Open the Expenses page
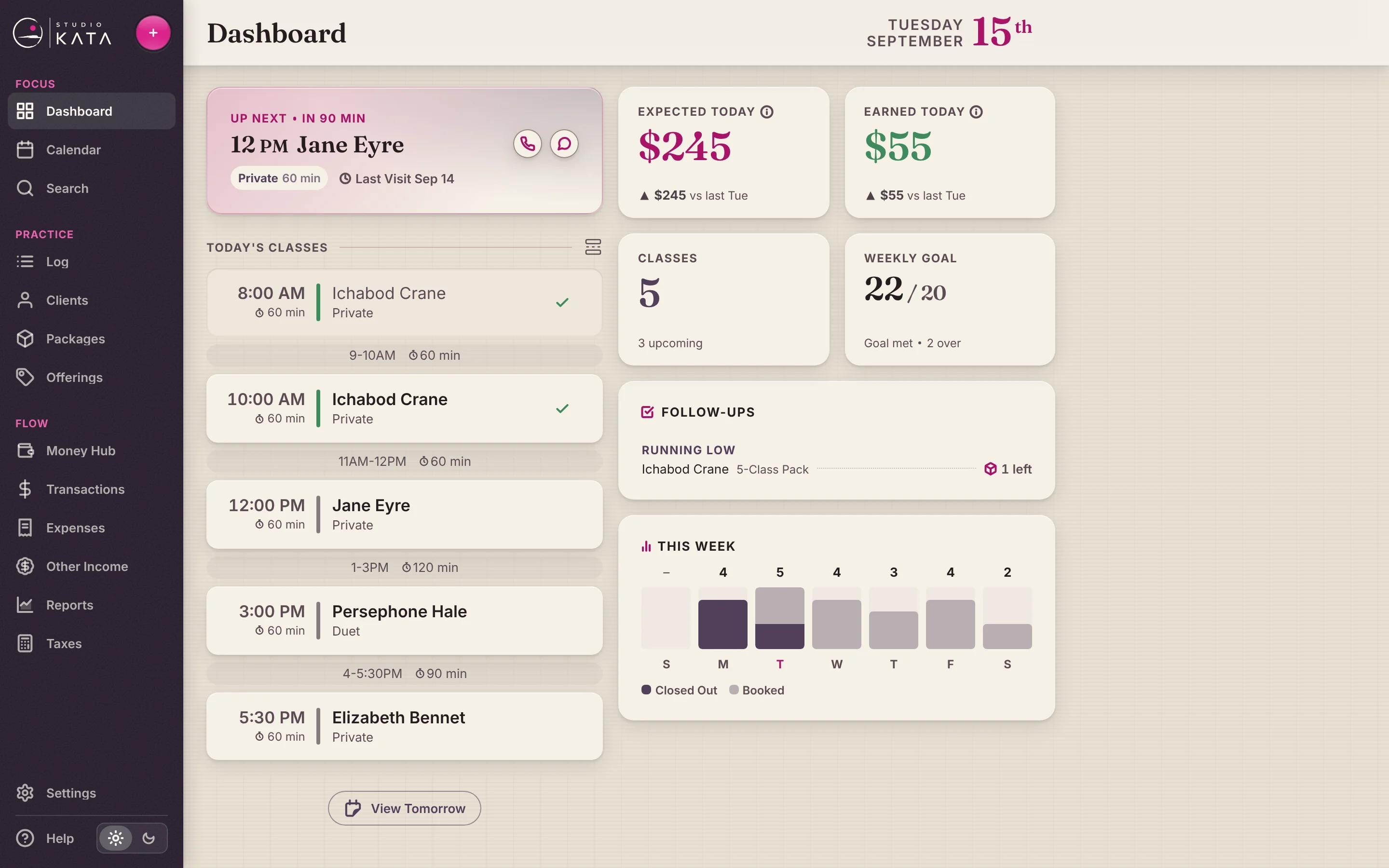Screen dimensions: 1389x868 coord(91,528)
